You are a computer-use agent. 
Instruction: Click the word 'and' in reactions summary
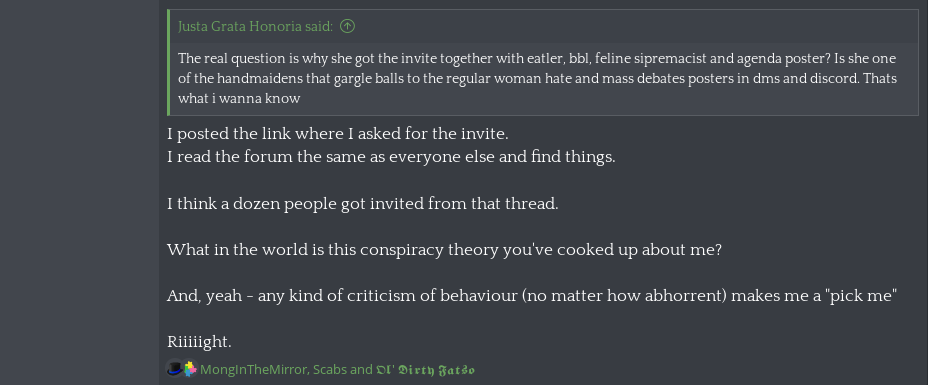pos(361,370)
